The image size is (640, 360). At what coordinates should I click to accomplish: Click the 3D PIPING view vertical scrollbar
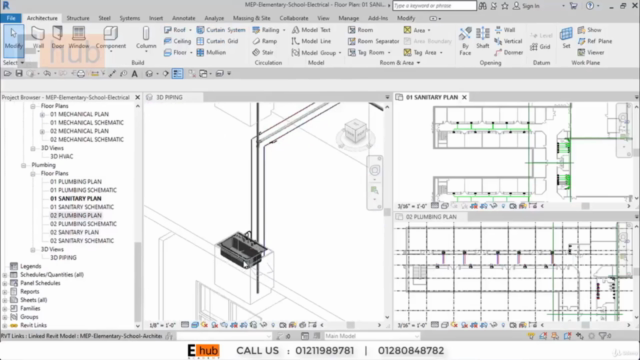click(387, 212)
